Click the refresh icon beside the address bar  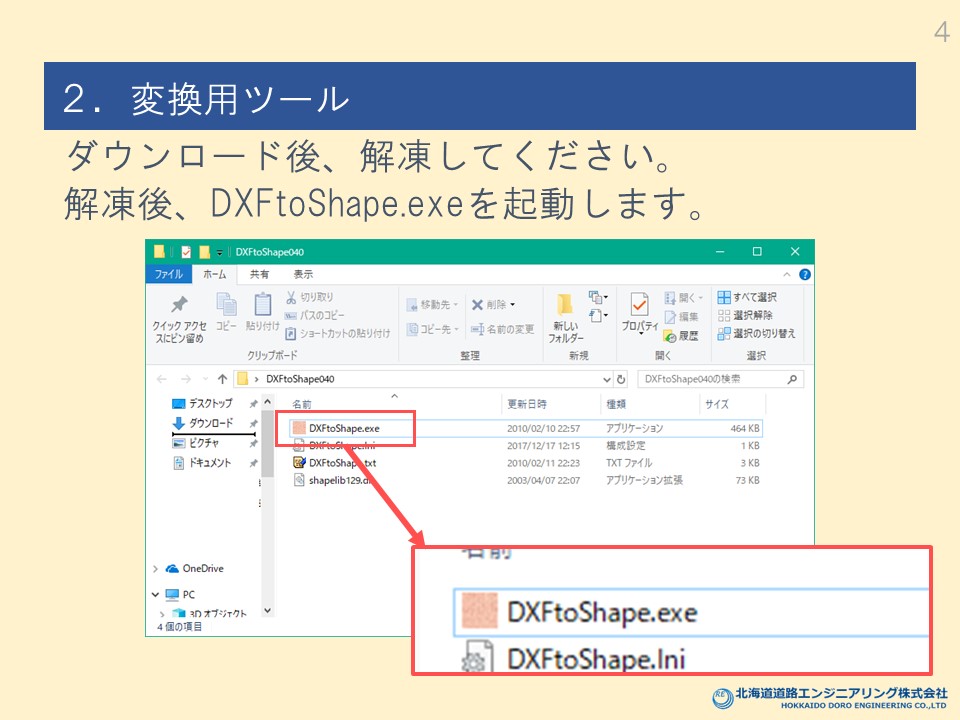(x=621, y=380)
